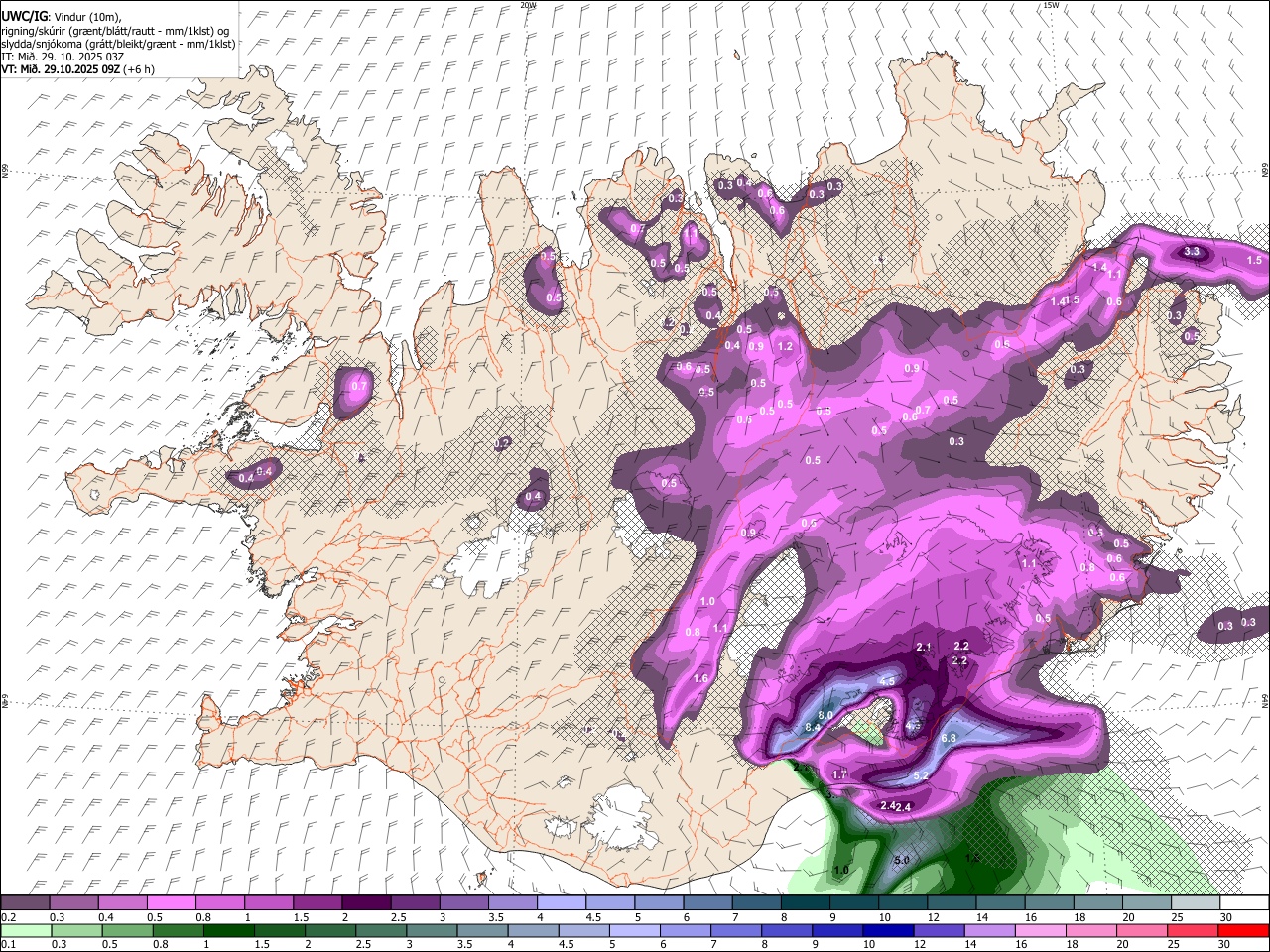
Task: Select top legend swatch above label 0.2
Action: (25, 903)
